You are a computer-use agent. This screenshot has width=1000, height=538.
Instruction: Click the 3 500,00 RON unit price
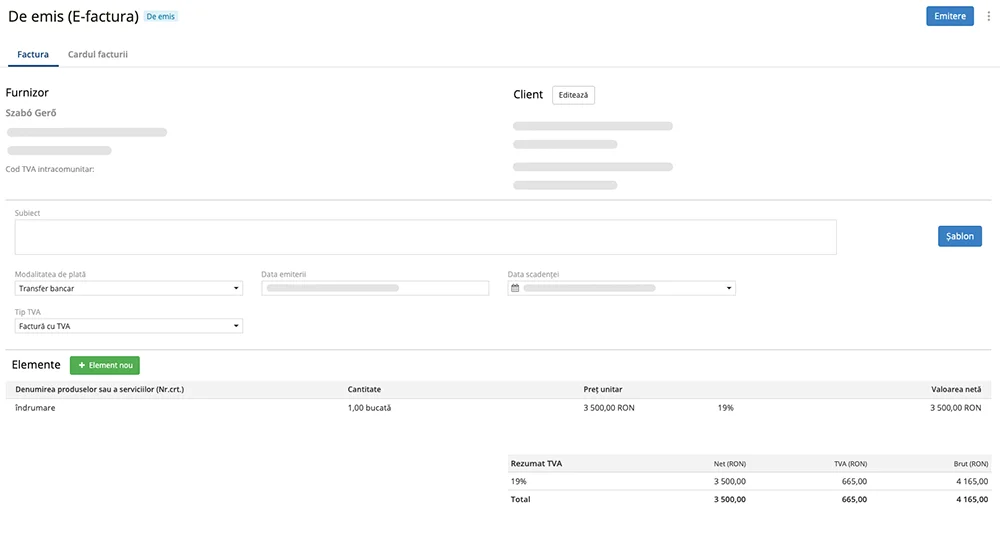point(609,408)
